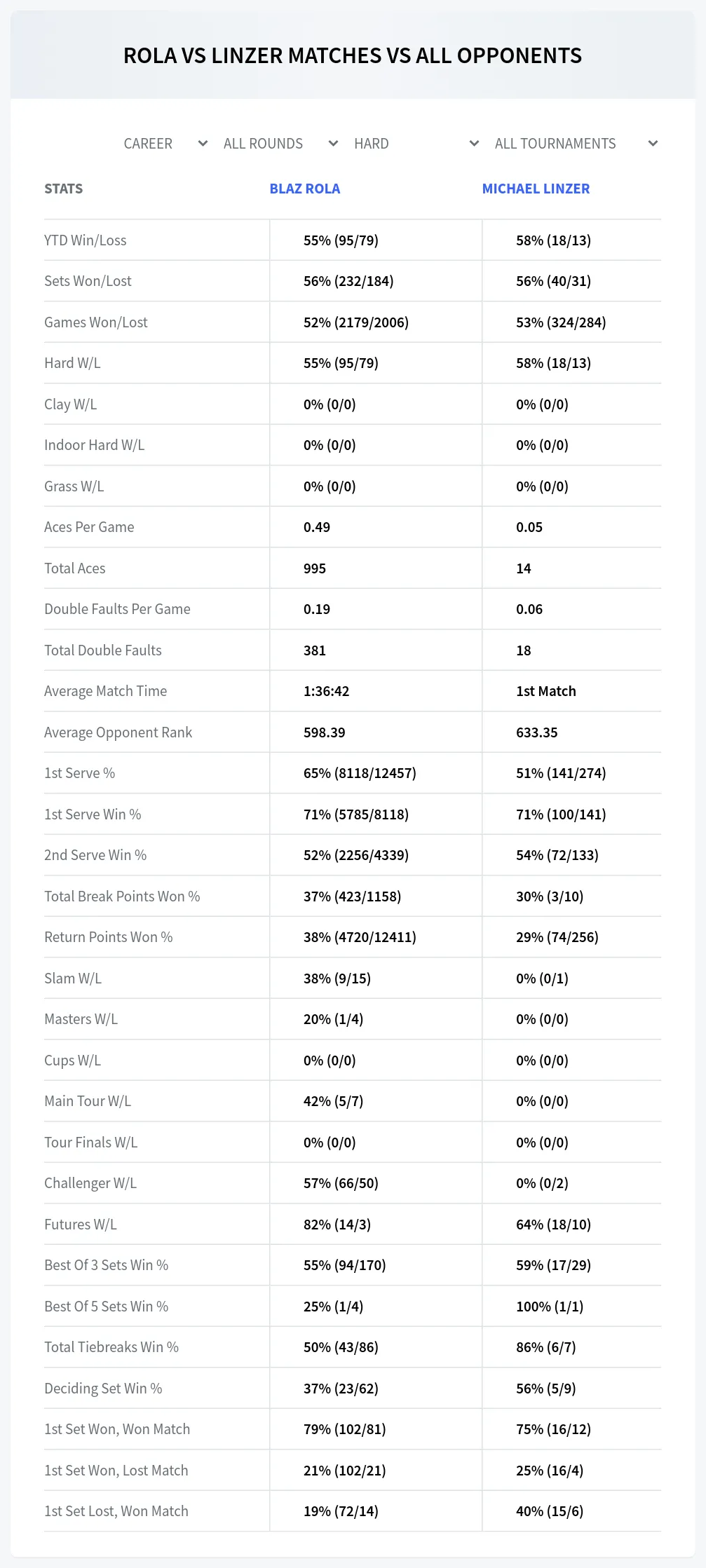Select the YTD Win/Loss row label
This screenshot has height=1568, width=706.
[x=86, y=240]
